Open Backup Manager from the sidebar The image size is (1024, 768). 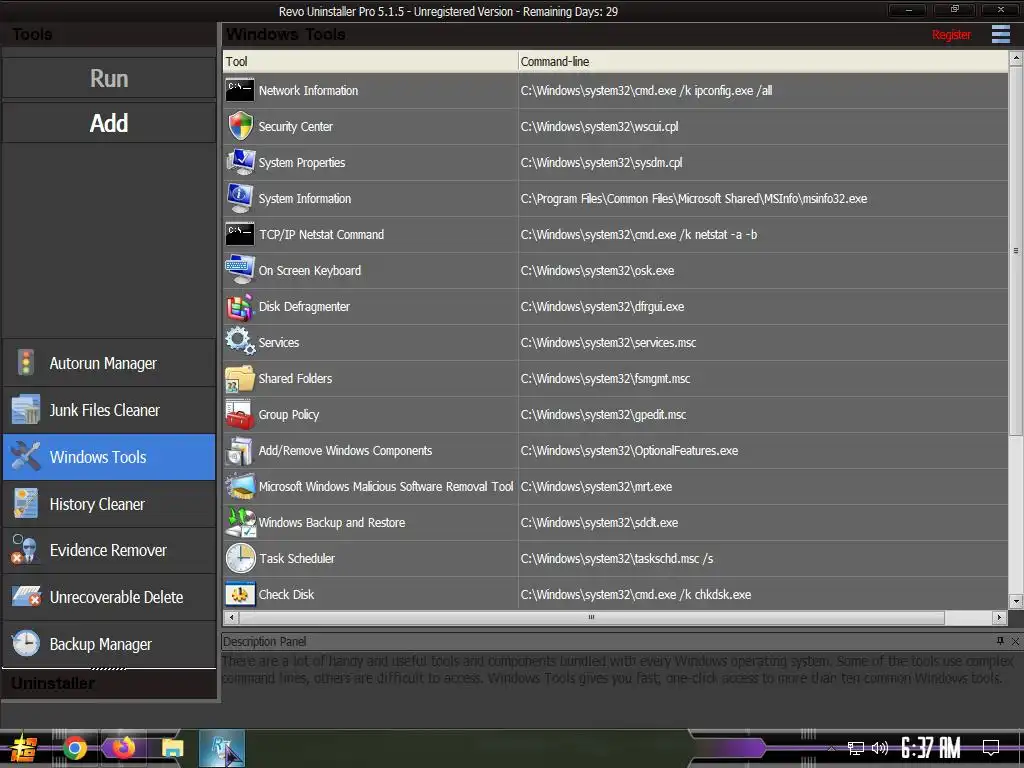[109, 644]
